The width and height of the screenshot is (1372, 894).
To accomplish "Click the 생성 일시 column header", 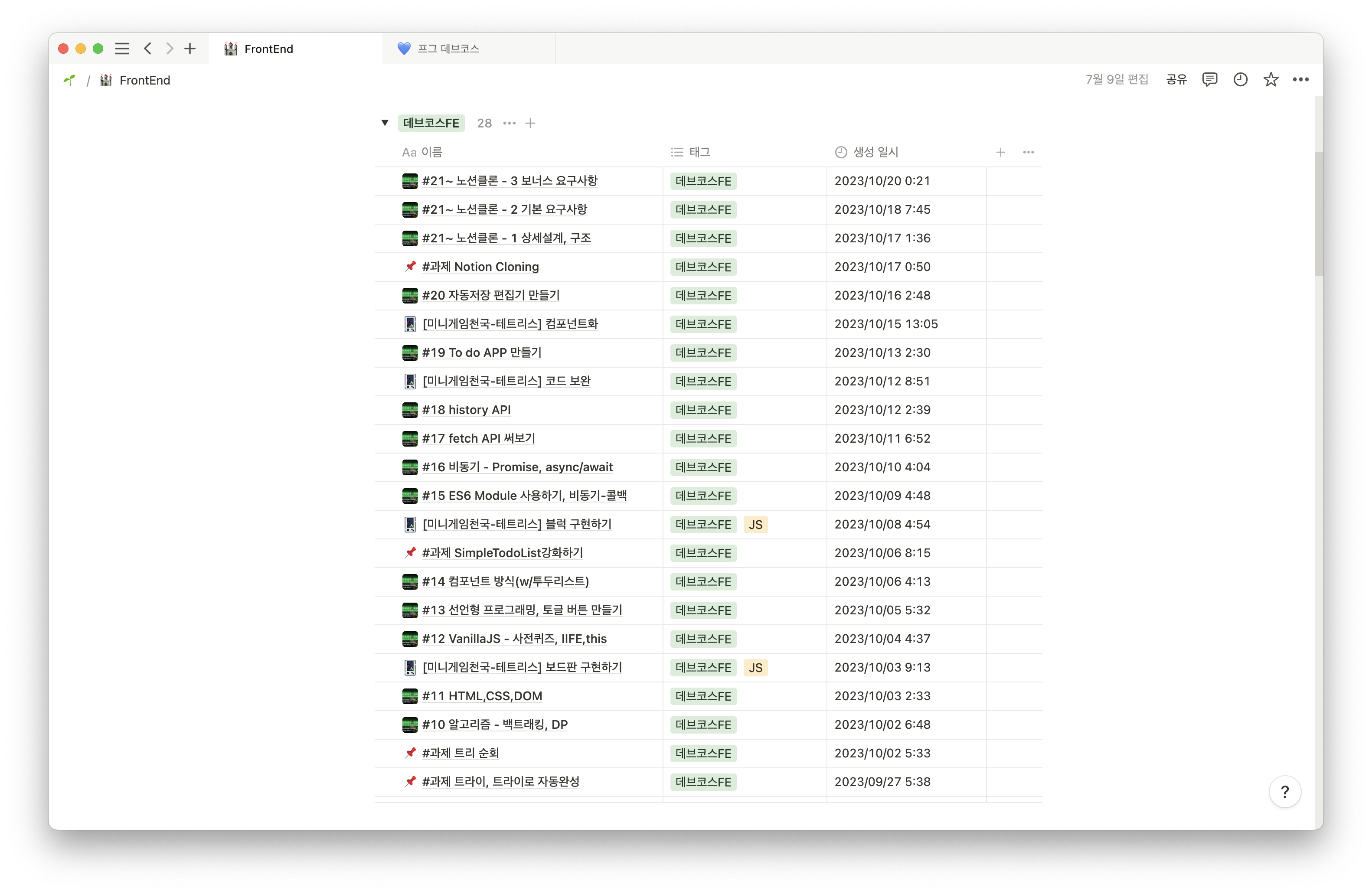I will tap(867, 152).
